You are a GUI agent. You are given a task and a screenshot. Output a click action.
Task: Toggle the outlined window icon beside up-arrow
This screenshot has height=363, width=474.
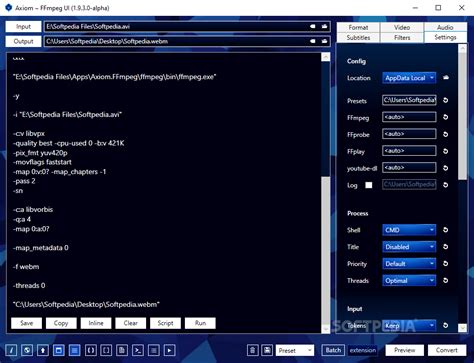pos(59,350)
